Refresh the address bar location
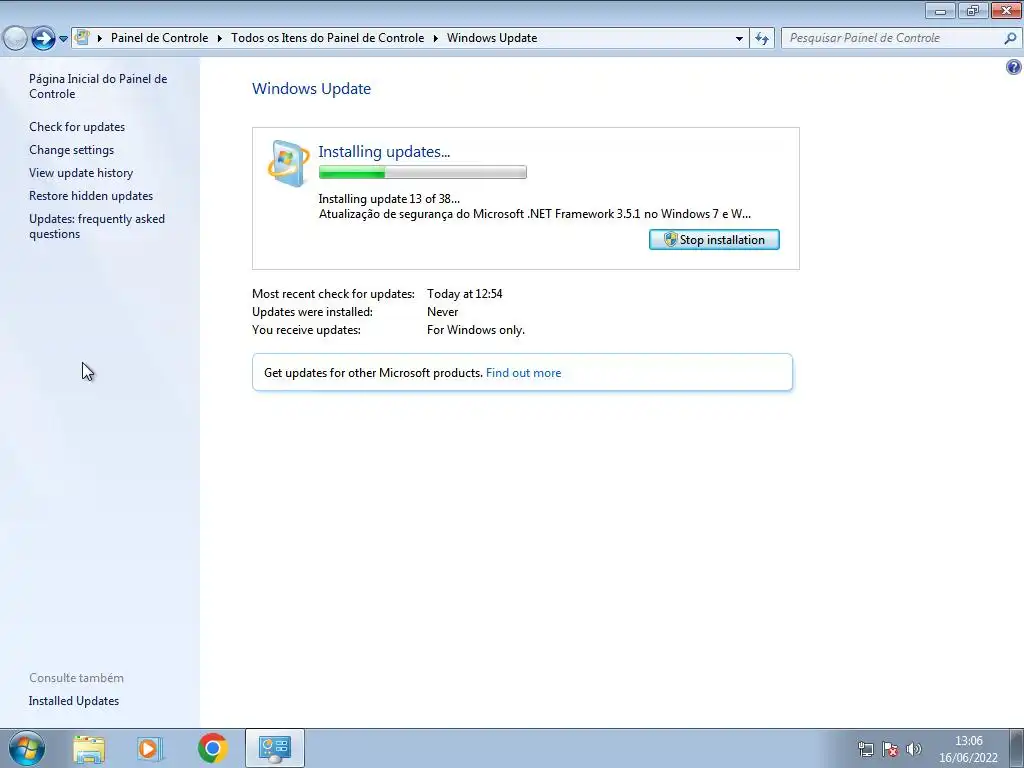Viewport: 1024px width, 768px height. point(762,39)
